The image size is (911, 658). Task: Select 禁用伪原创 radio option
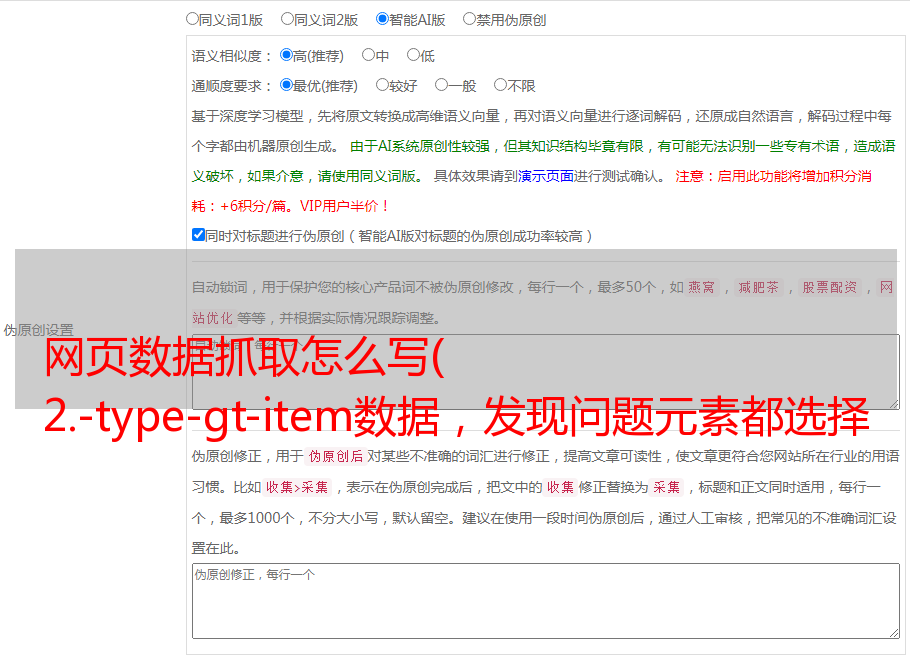(469, 19)
